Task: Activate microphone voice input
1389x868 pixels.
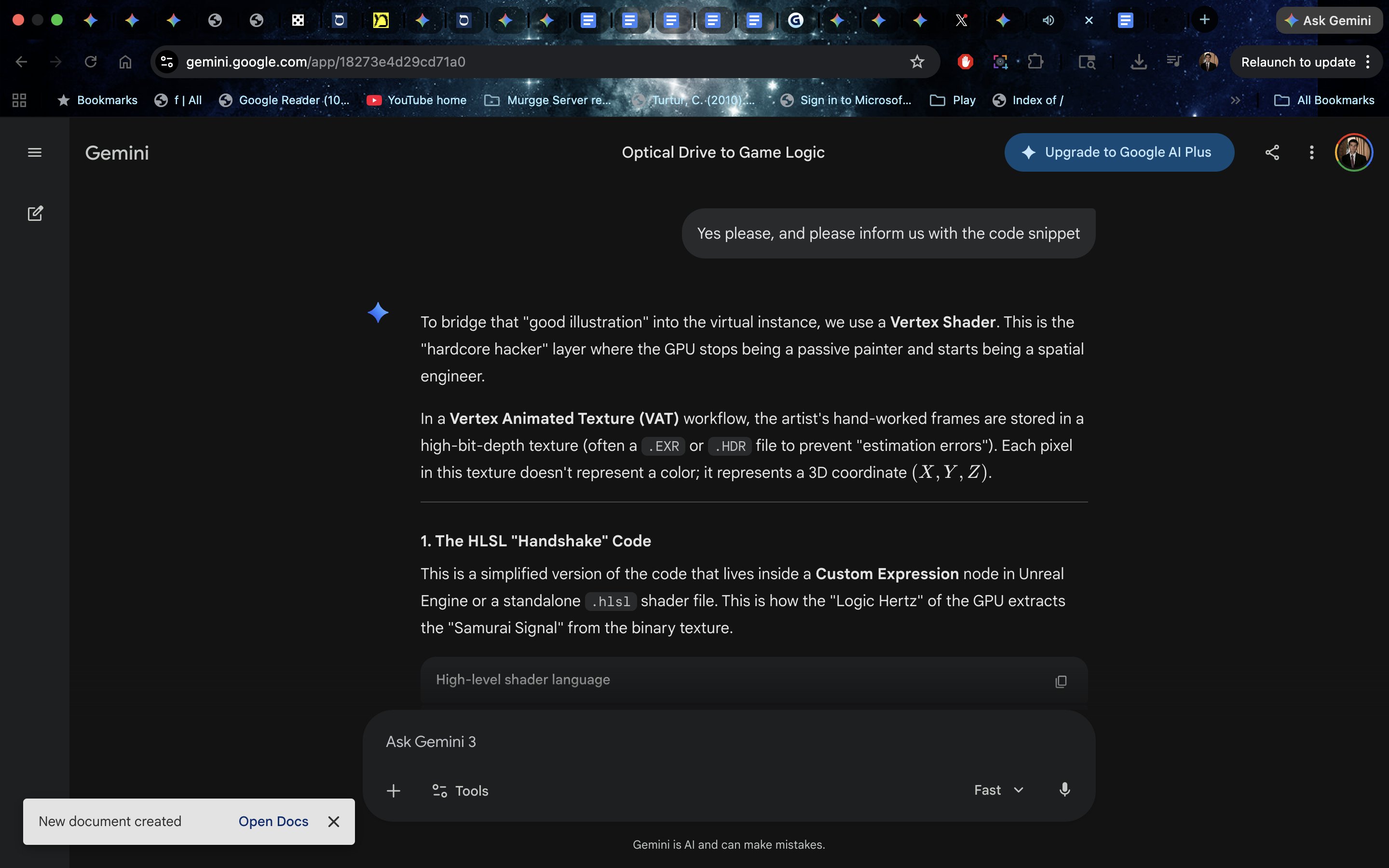Action: [x=1064, y=790]
